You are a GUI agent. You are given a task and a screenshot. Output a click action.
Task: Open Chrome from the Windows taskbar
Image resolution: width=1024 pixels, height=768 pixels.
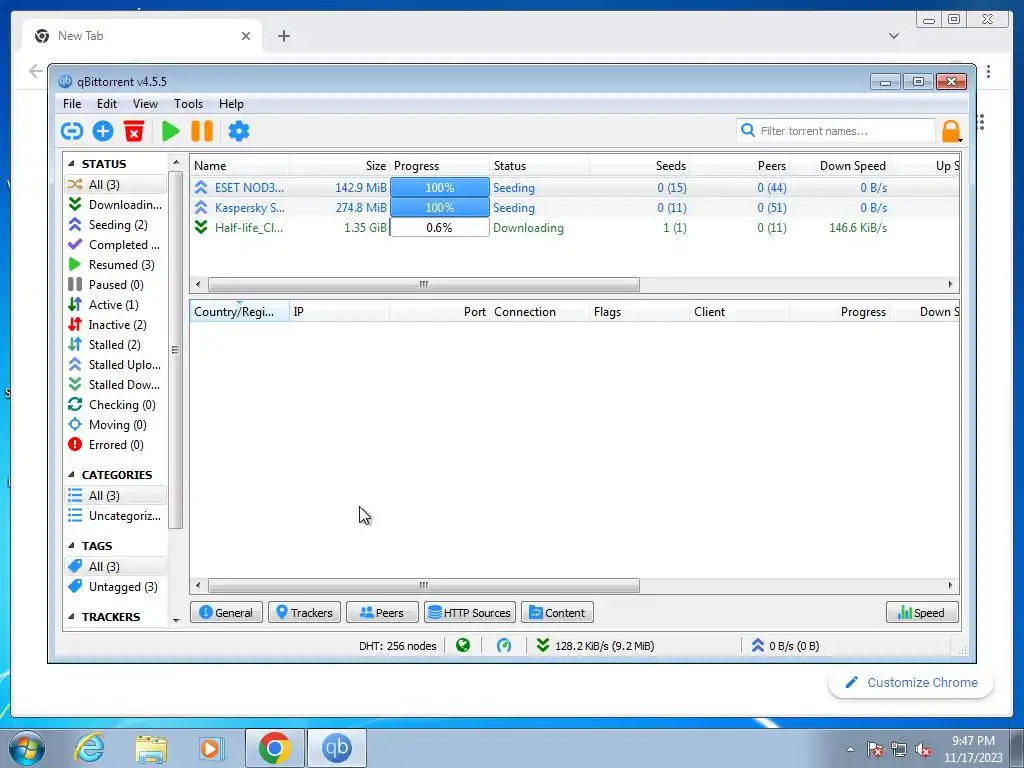click(x=274, y=748)
